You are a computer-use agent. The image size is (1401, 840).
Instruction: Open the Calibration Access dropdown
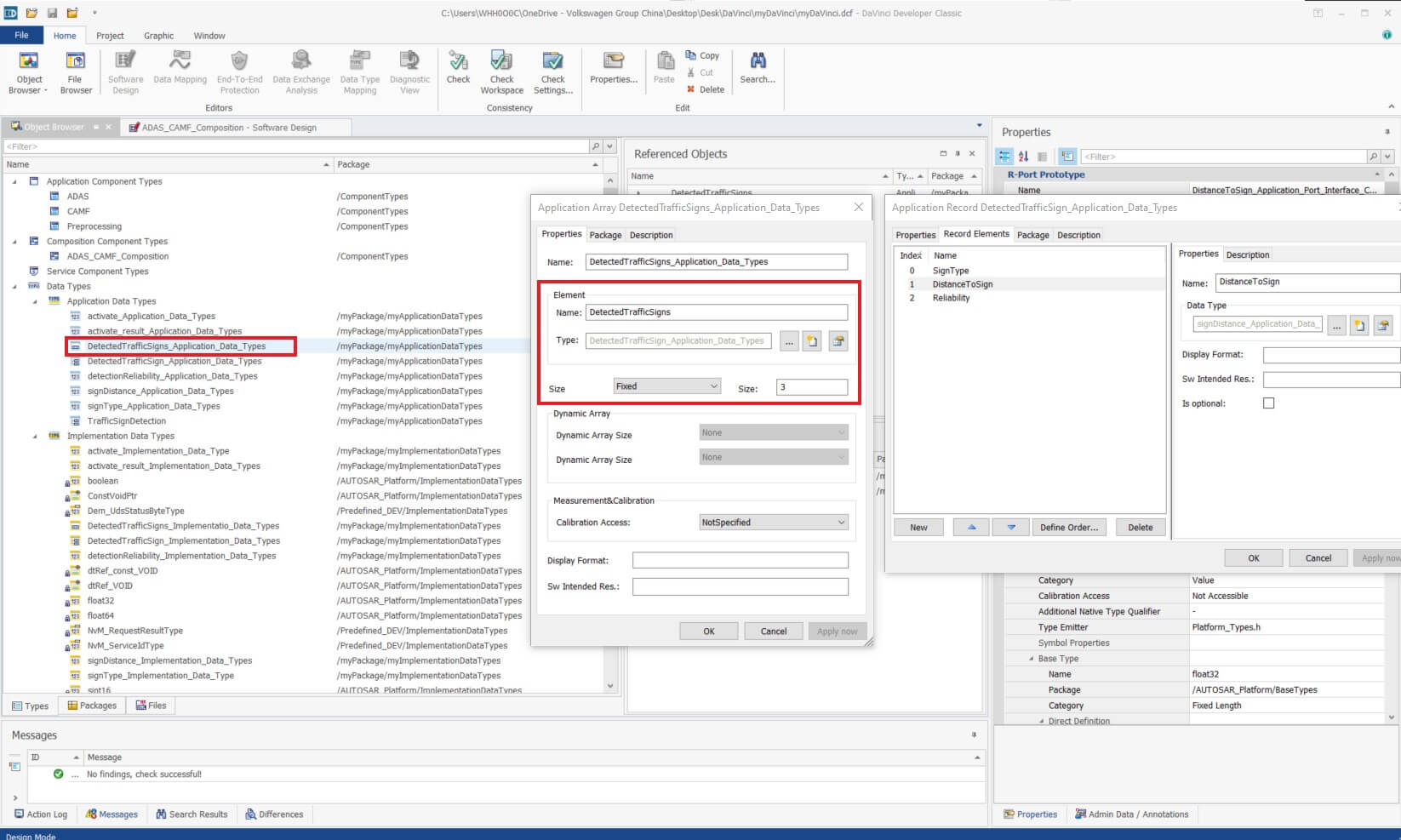pyautogui.click(x=773, y=523)
